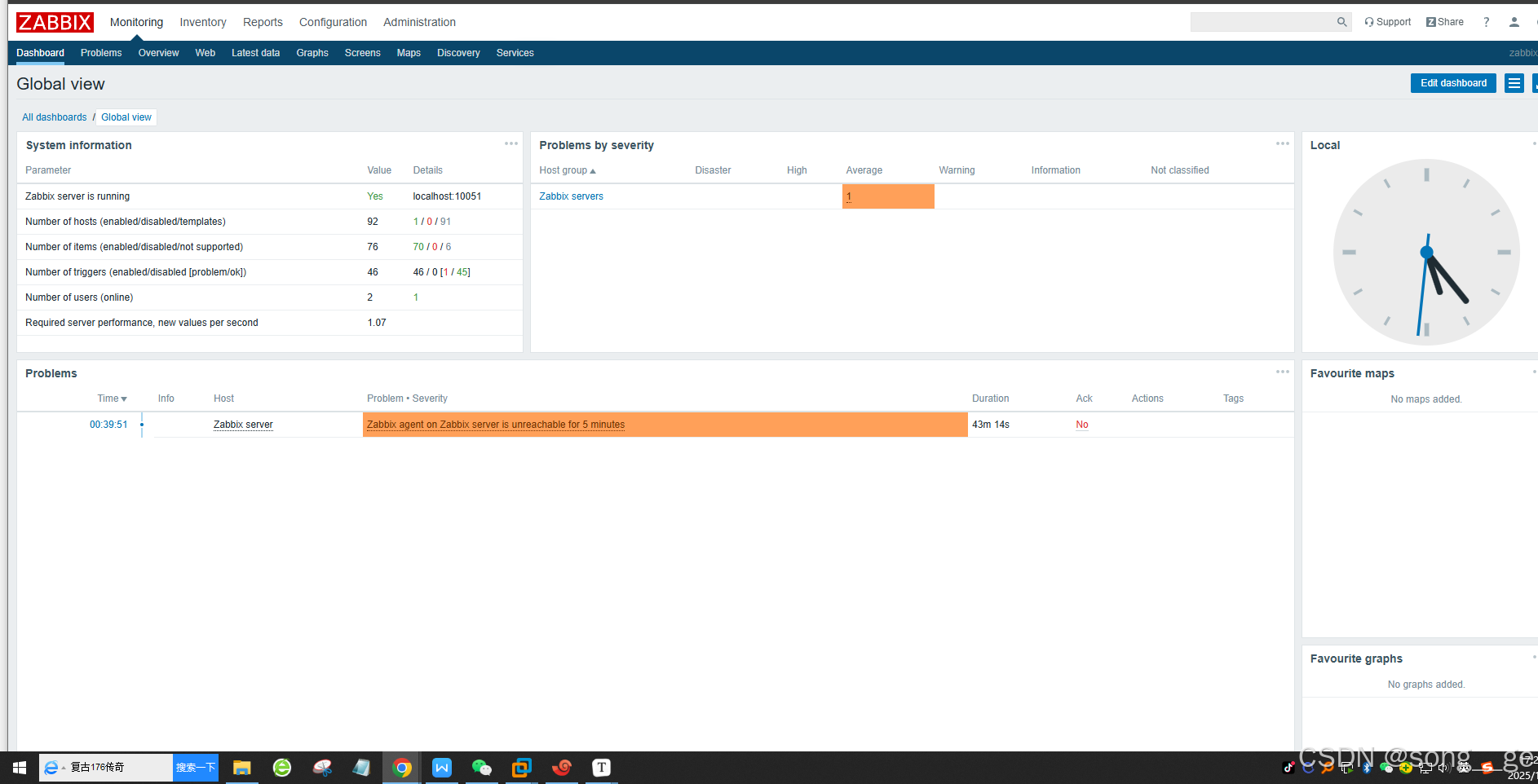This screenshot has height=784, width=1538.
Task: Open the Windows Start button
Action: (20, 768)
